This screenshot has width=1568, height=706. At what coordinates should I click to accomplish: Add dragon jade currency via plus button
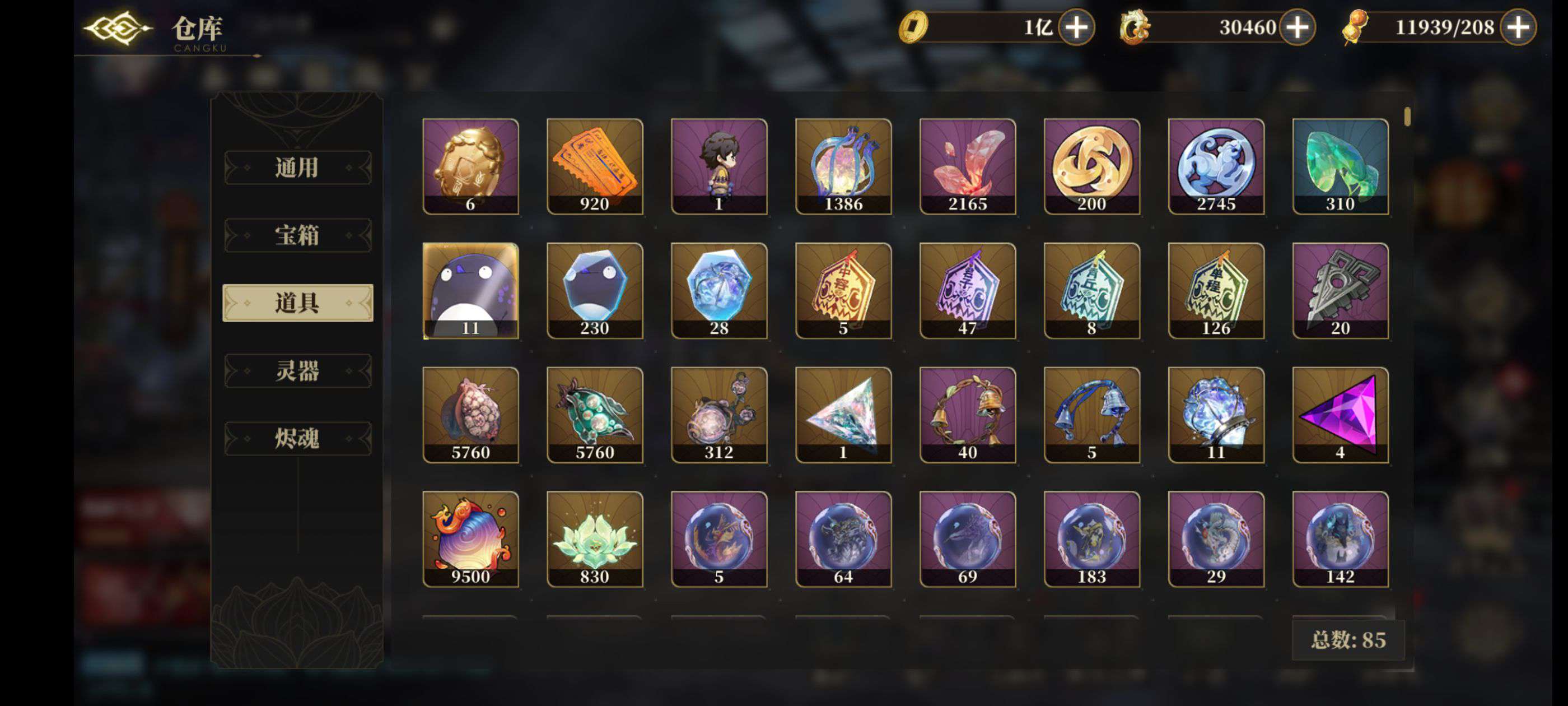tap(1297, 27)
